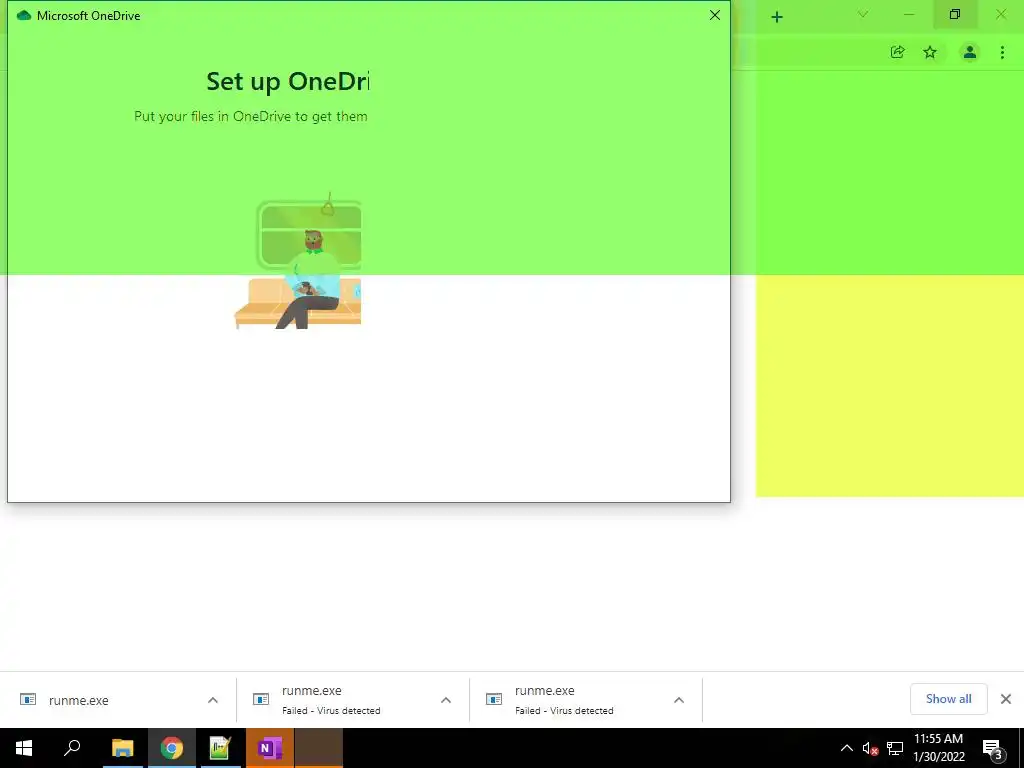
Task: Show hidden system tray icons
Action: pos(846,748)
